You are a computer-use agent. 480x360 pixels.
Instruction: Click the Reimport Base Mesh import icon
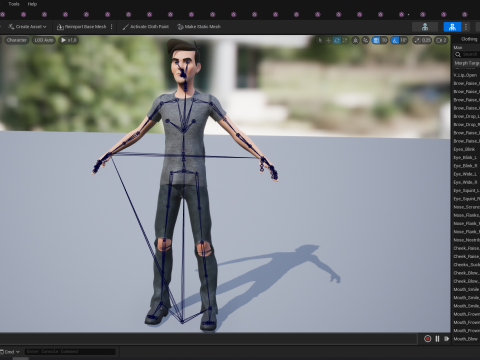coord(60,27)
